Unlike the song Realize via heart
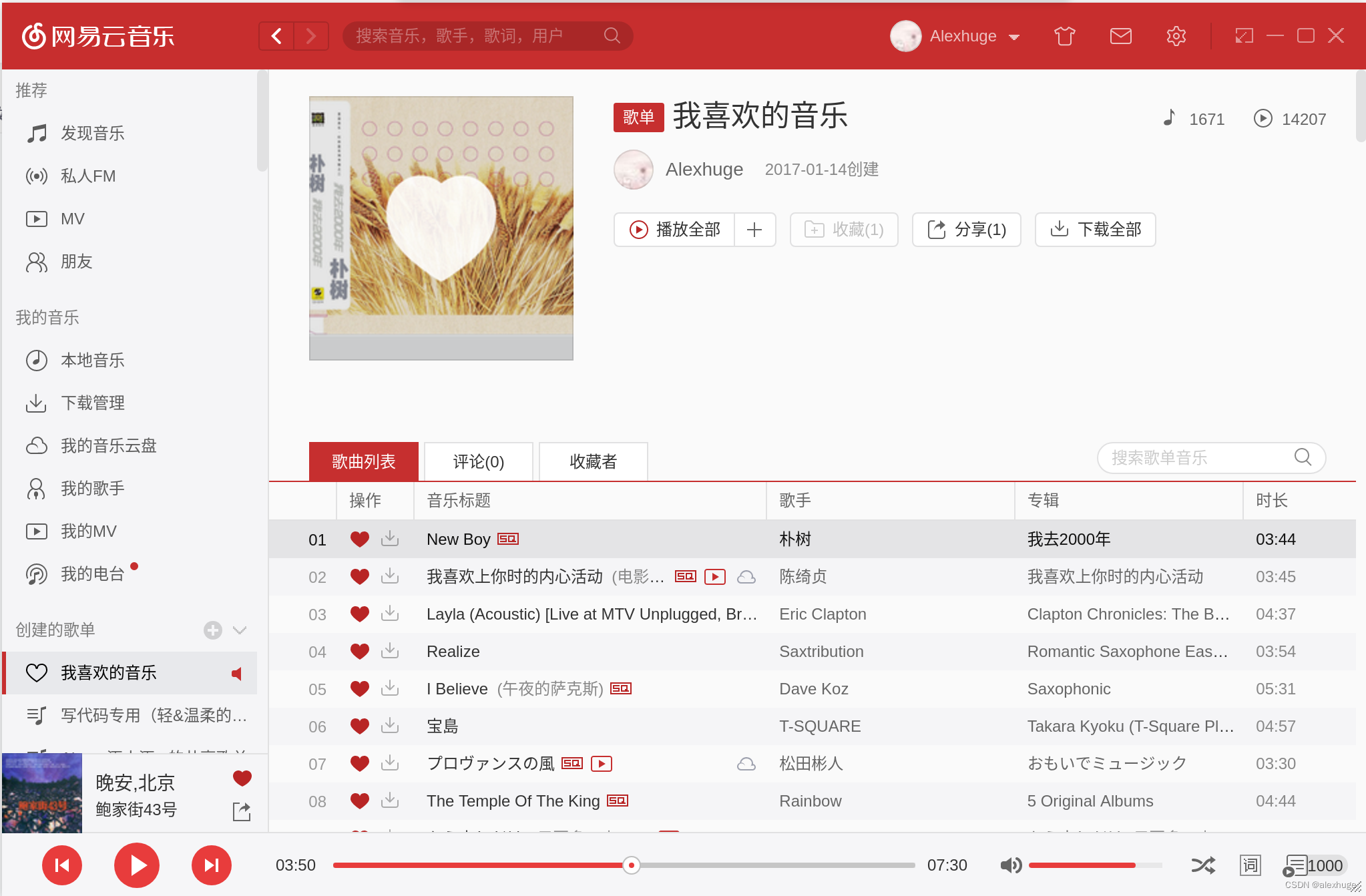1366x896 pixels. coord(360,651)
